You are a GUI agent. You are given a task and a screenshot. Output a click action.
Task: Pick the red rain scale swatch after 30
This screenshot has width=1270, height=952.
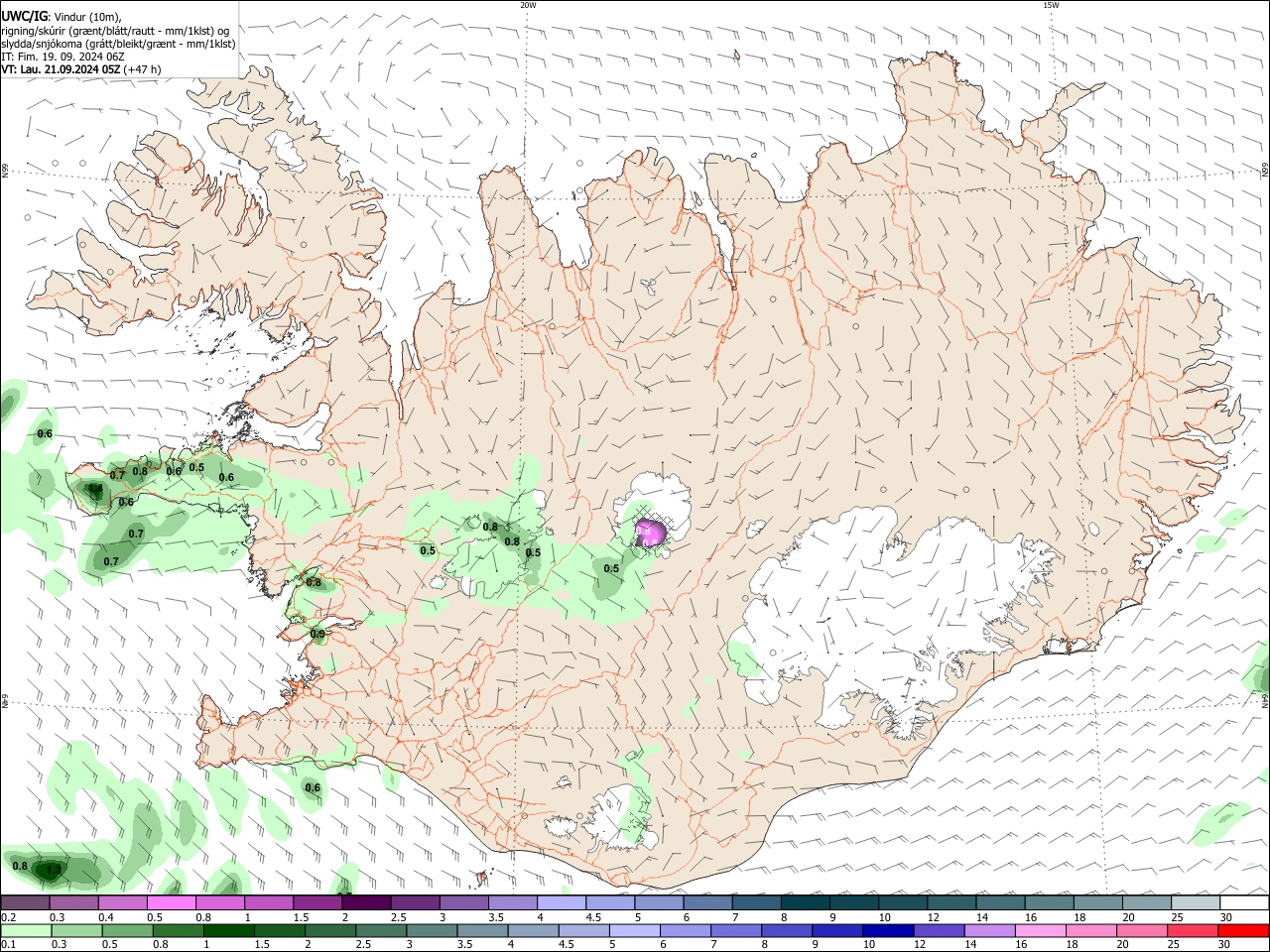[1243, 930]
